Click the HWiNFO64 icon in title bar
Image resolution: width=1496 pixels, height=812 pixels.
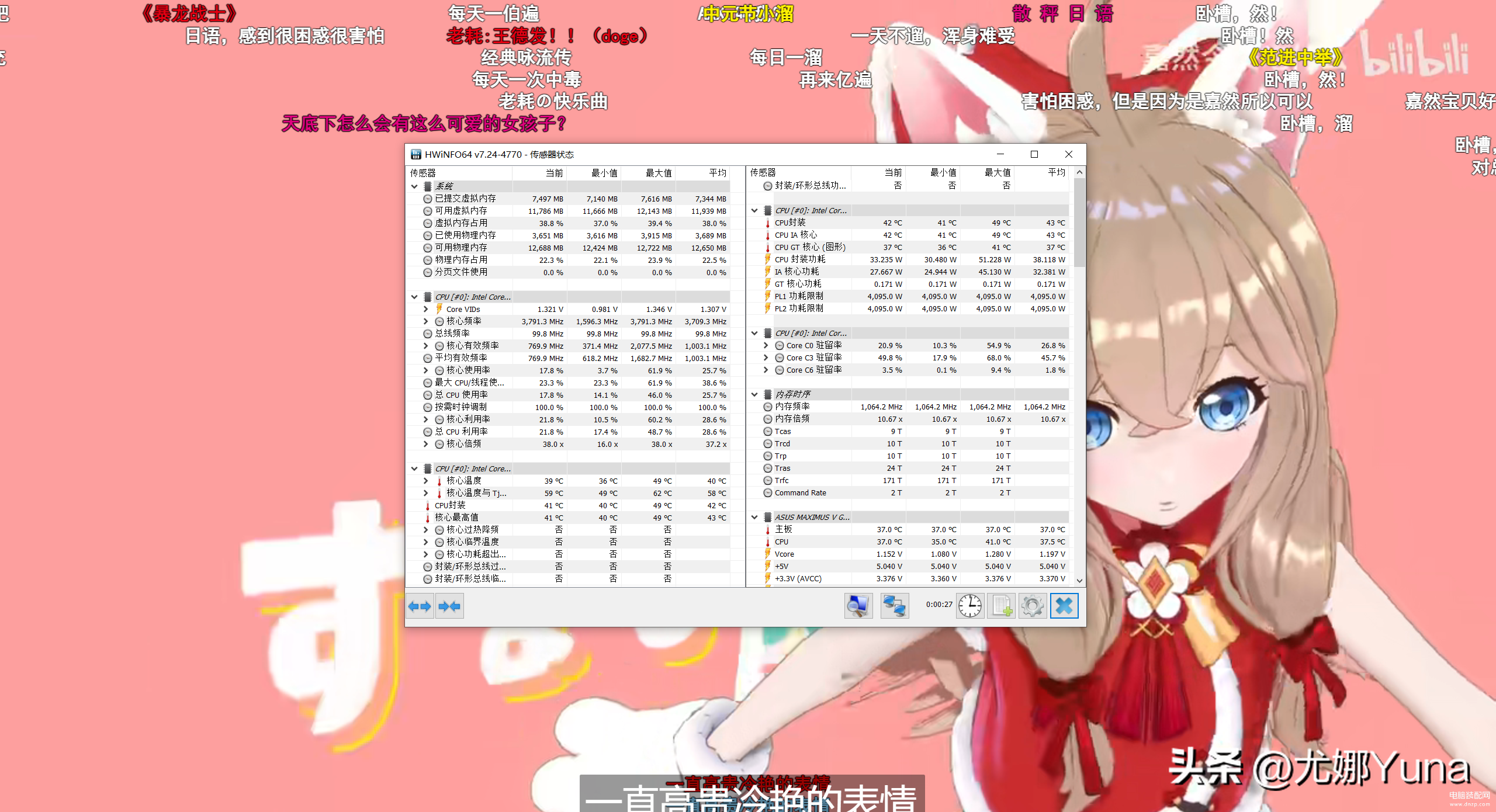click(x=416, y=154)
